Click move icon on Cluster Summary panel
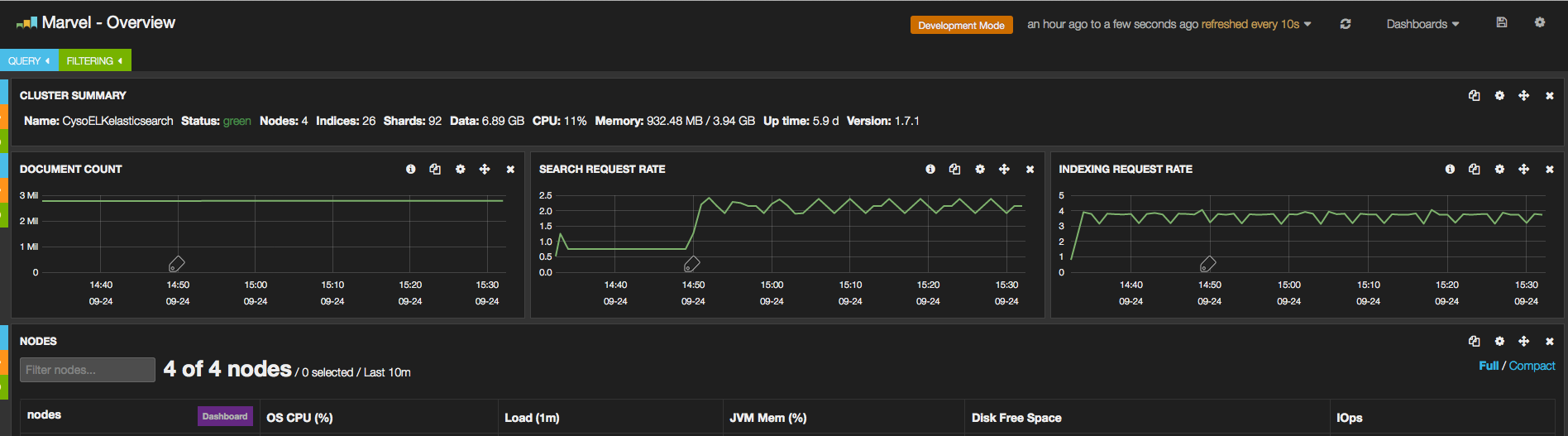 point(1523,95)
